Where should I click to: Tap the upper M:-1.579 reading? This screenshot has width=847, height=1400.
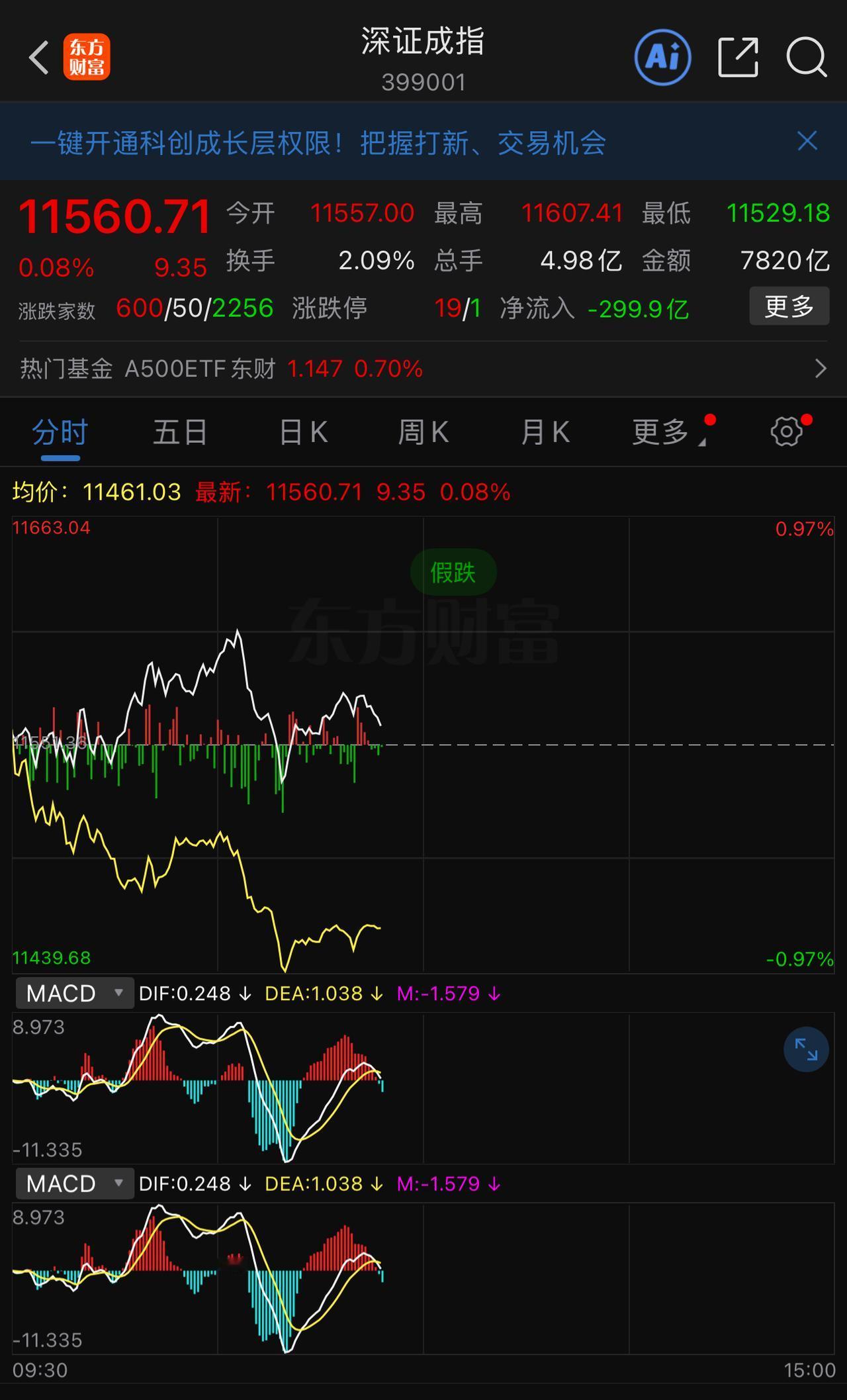[449, 994]
